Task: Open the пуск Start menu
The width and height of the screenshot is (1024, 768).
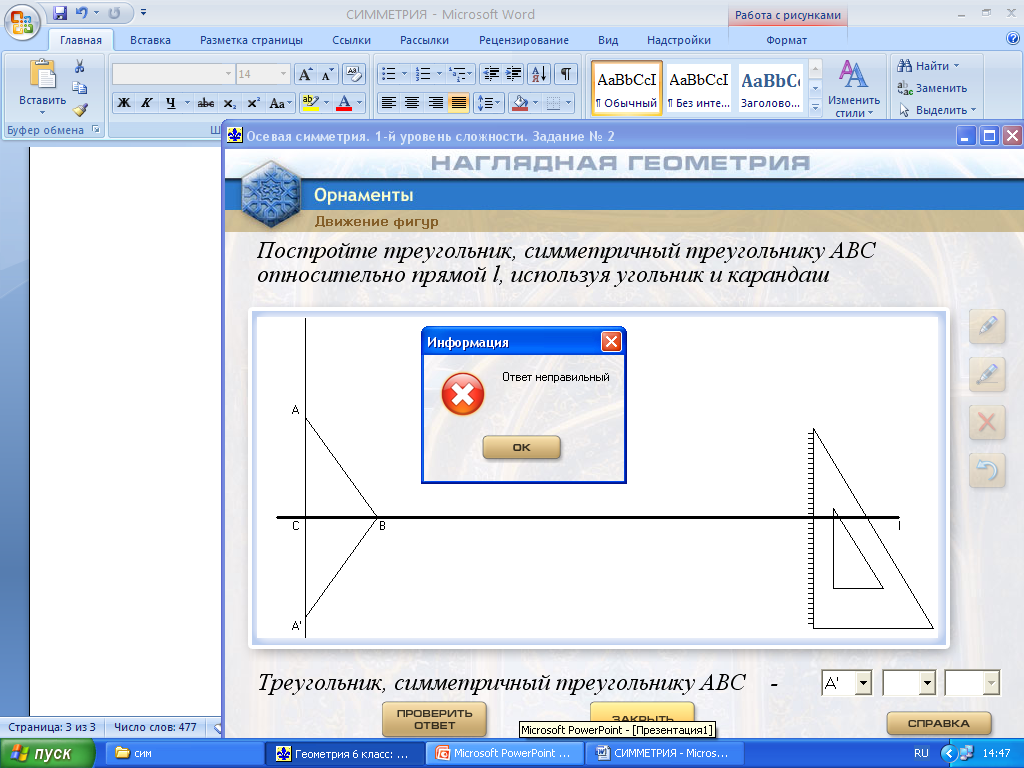Action: 47,754
